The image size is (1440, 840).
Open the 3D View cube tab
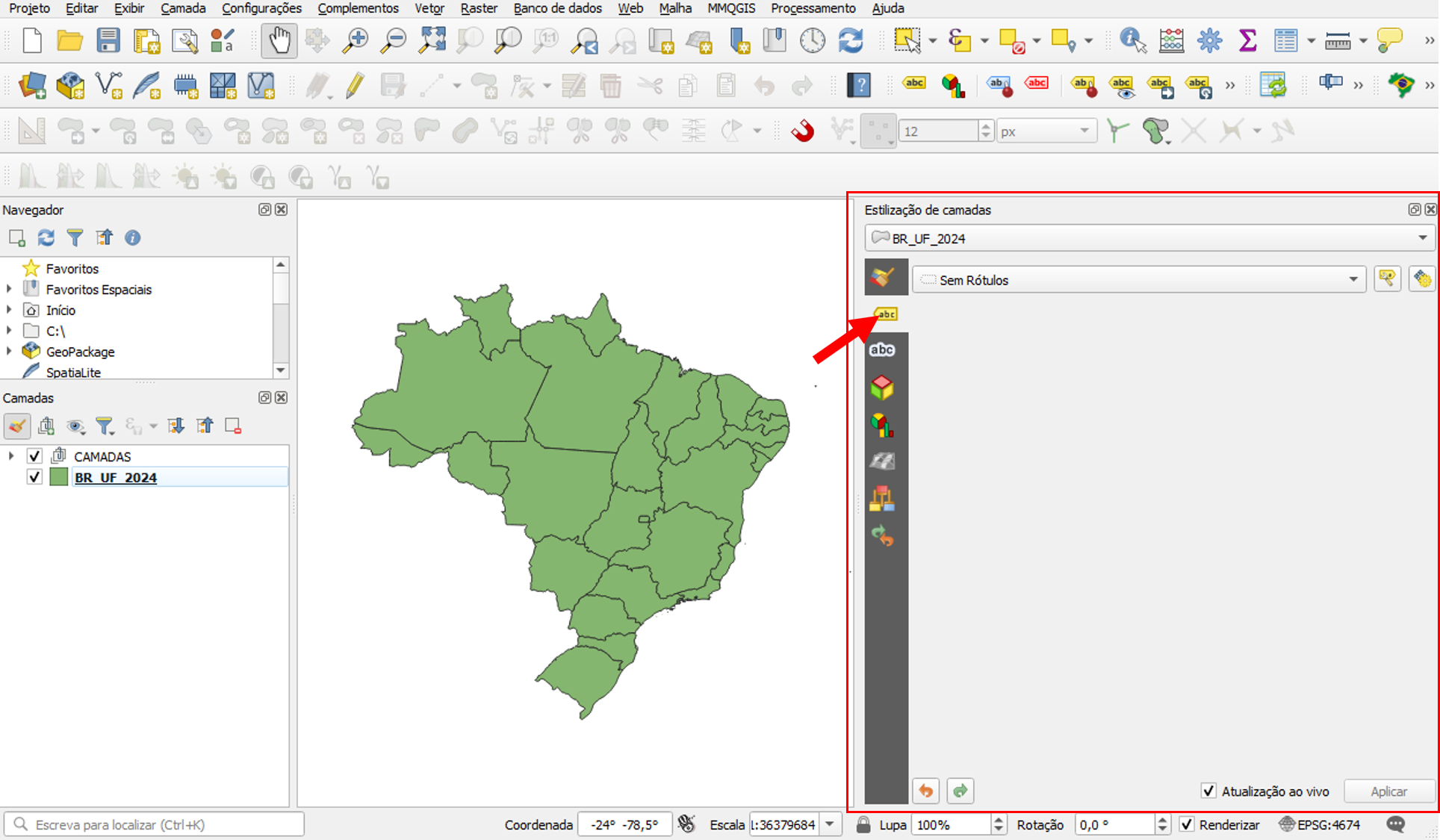tap(882, 388)
